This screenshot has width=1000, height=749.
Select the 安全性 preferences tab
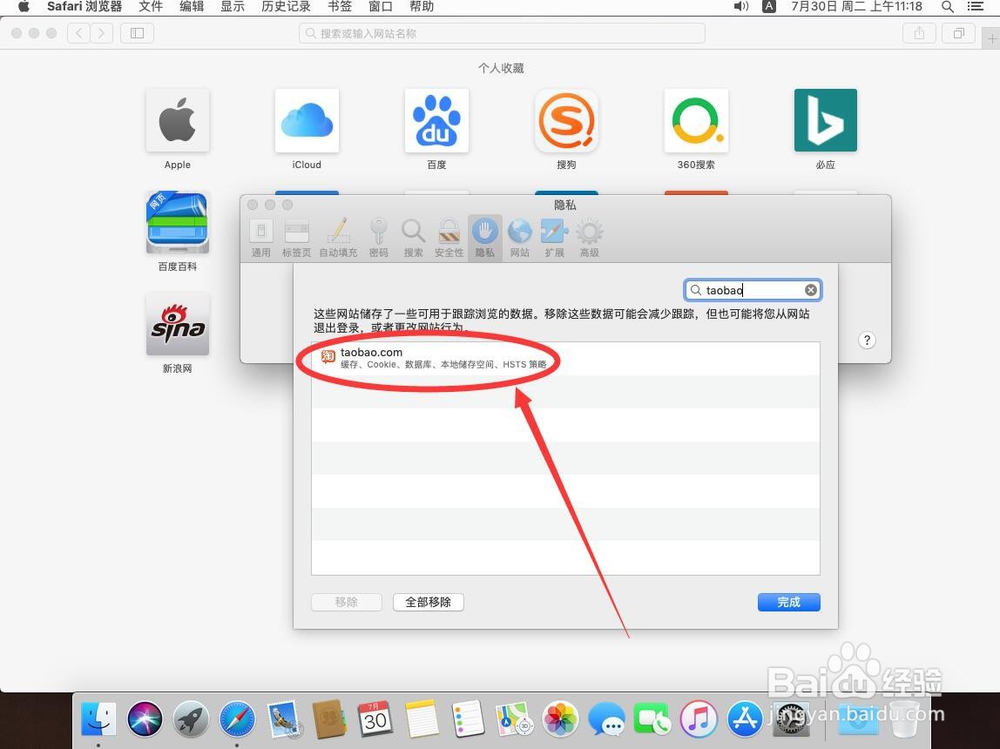pos(449,238)
